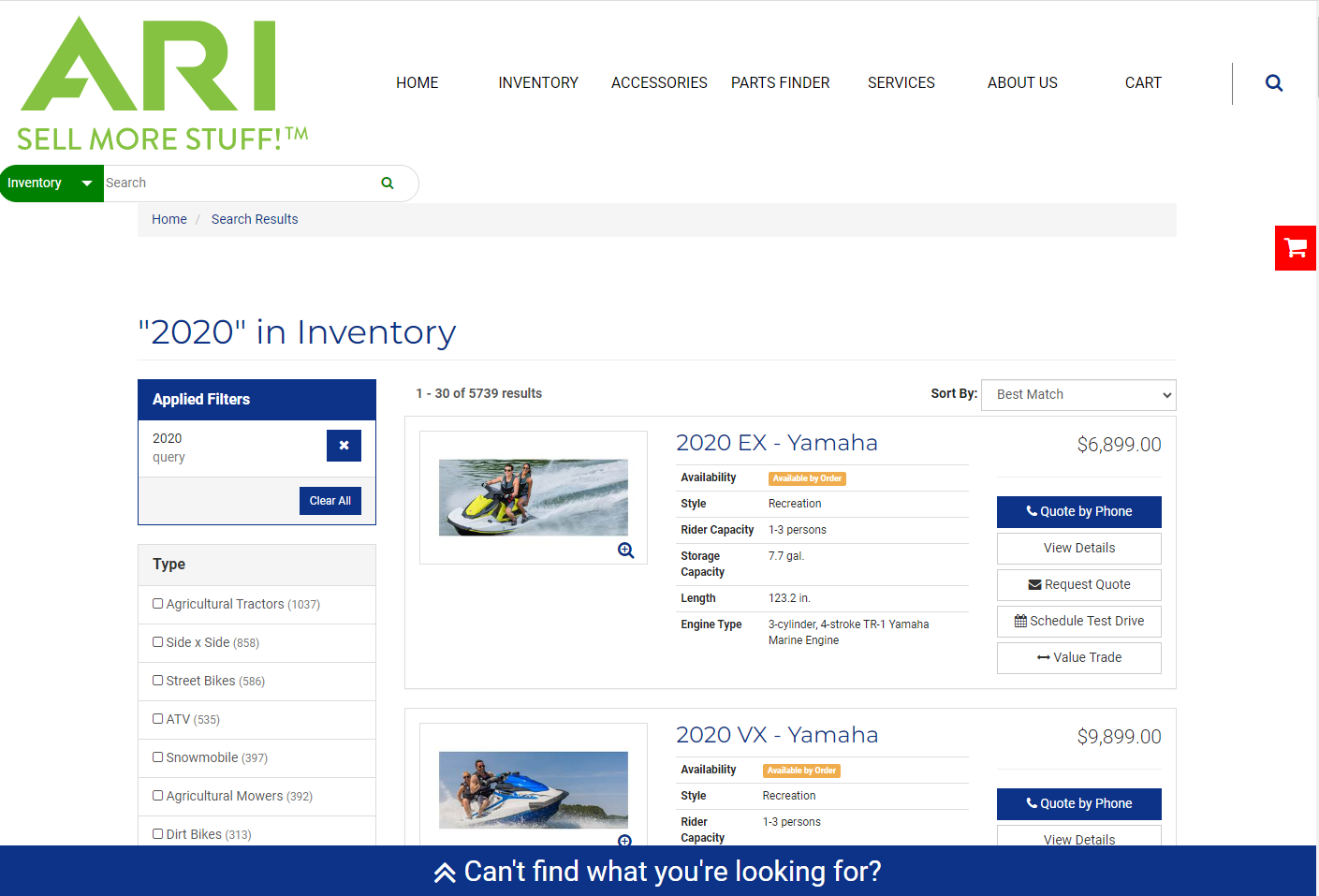The image size is (1319, 896).
Task: Open the Sort By Best Match dropdown
Action: coord(1078,395)
